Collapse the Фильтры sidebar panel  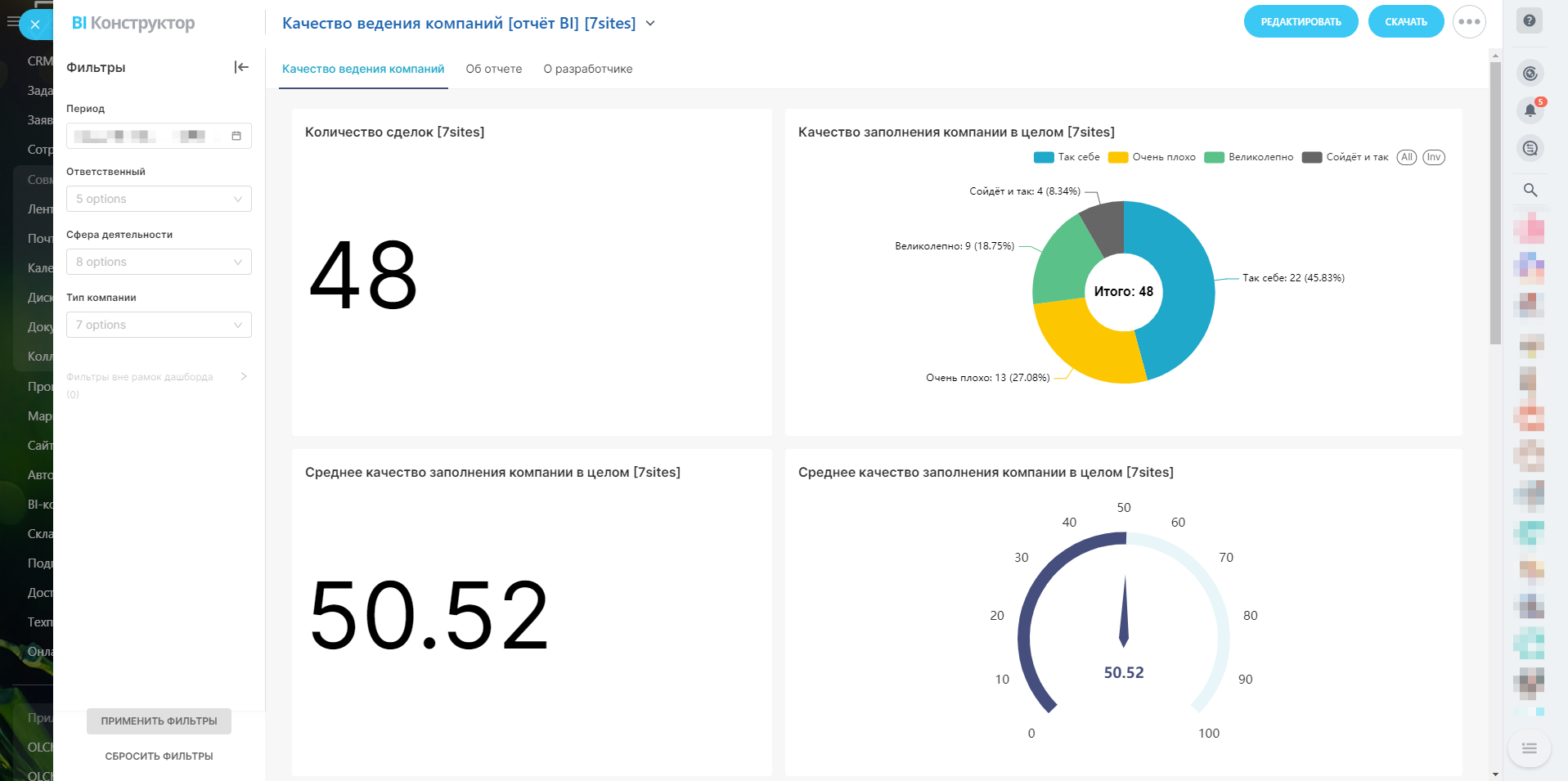[241, 67]
